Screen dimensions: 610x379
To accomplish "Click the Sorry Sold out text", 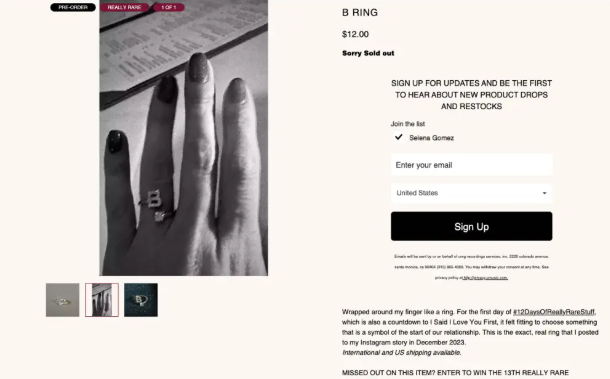I will (x=368, y=53).
